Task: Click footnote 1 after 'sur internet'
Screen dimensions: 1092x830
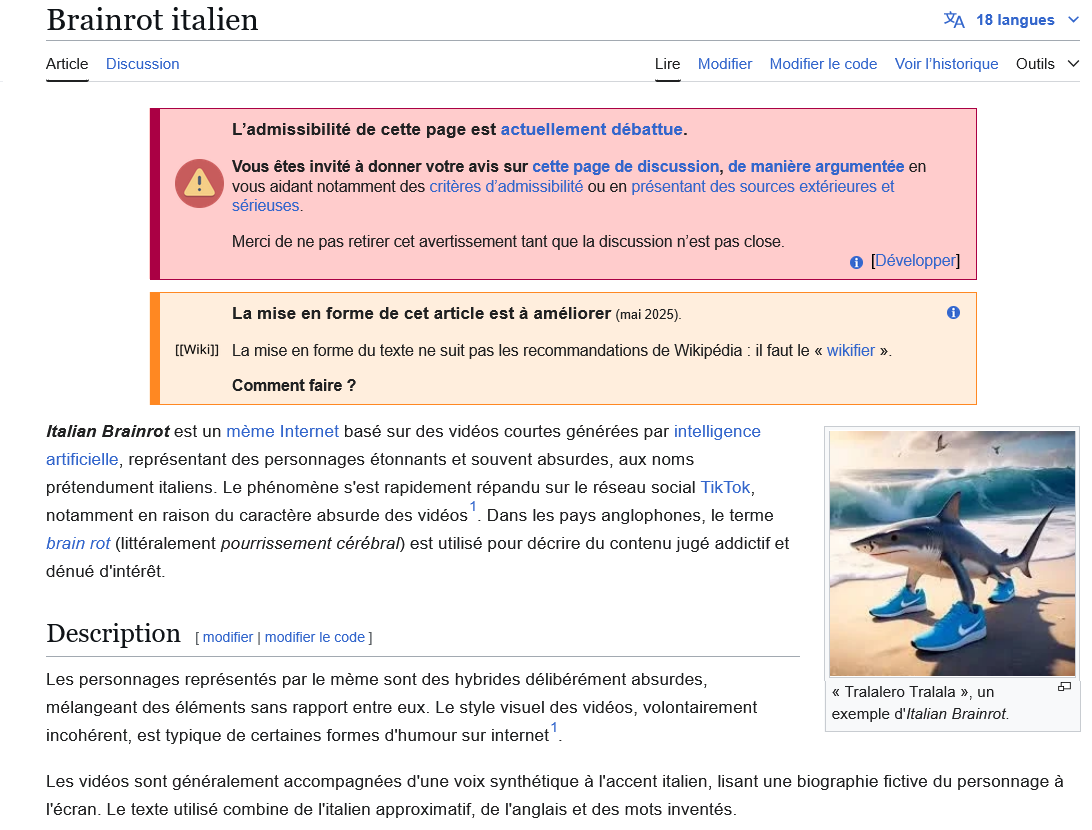Action: (554, 728)
